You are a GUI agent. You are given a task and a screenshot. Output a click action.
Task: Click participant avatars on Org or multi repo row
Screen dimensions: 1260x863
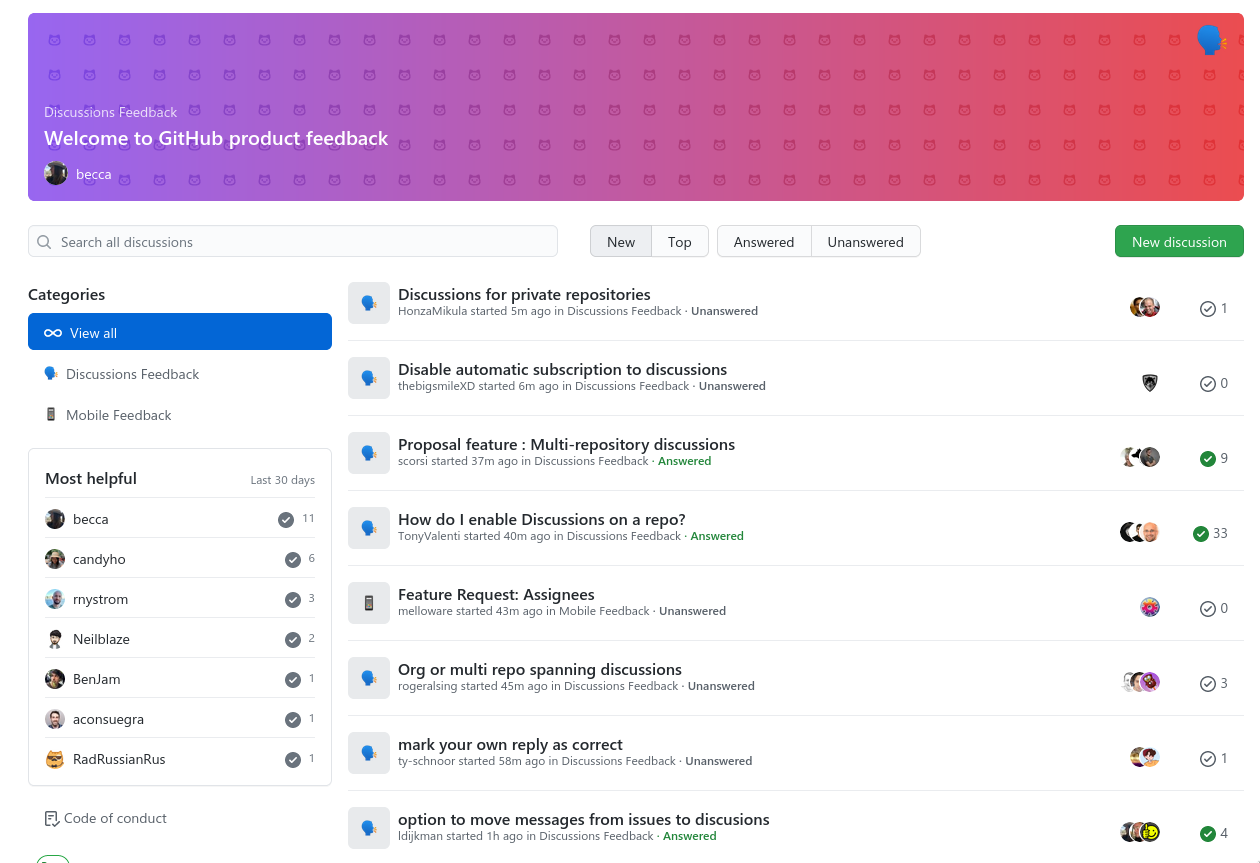pyautogui.click(x=1141, y=682)
